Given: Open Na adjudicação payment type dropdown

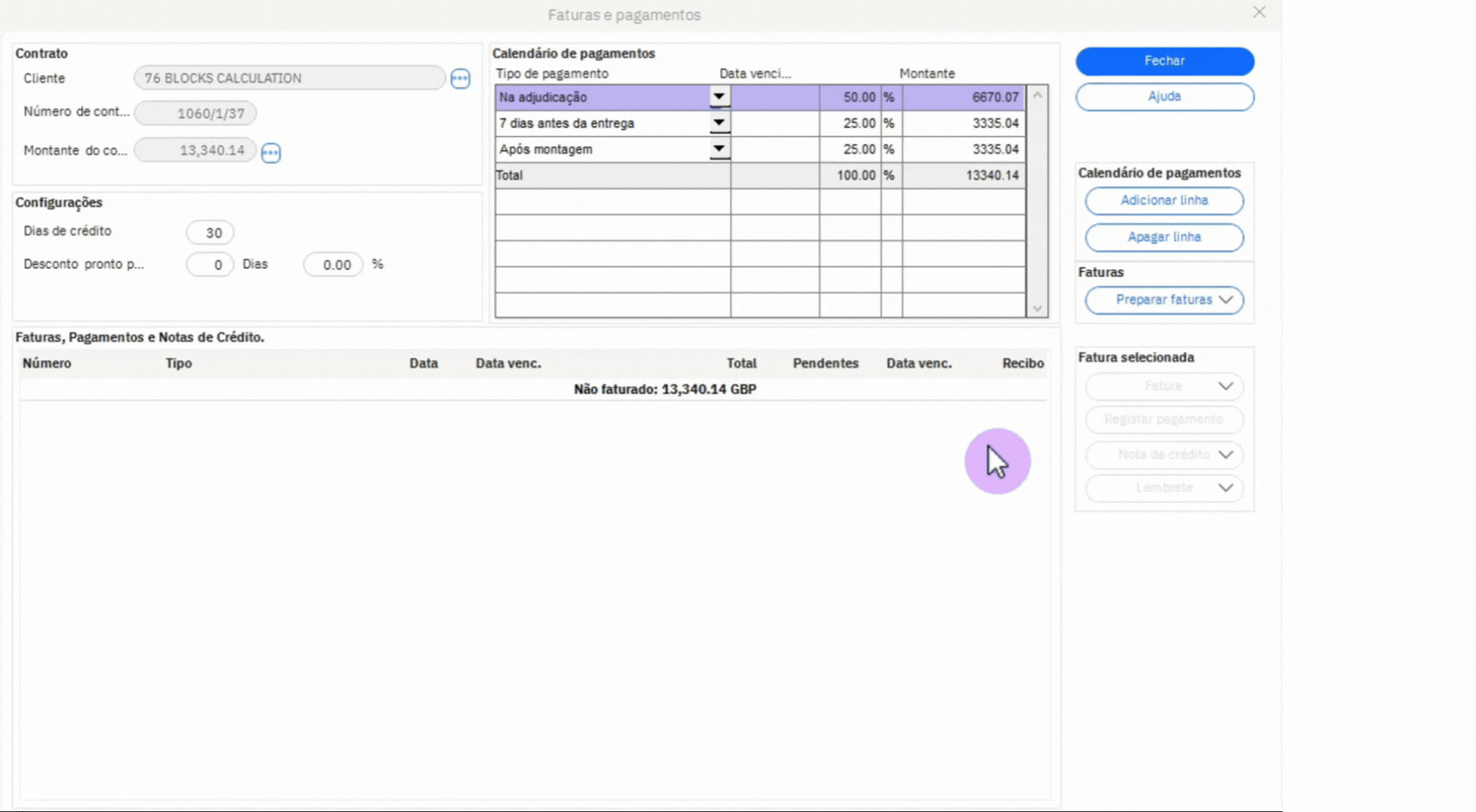Looking at the screenshot, I should coord(718,97).
